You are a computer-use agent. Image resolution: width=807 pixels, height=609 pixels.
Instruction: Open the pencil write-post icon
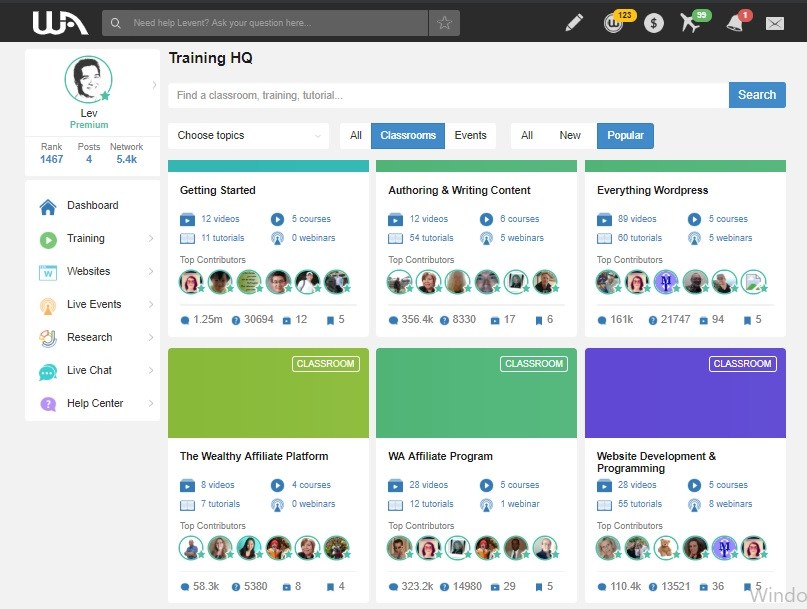pos(574,23)
